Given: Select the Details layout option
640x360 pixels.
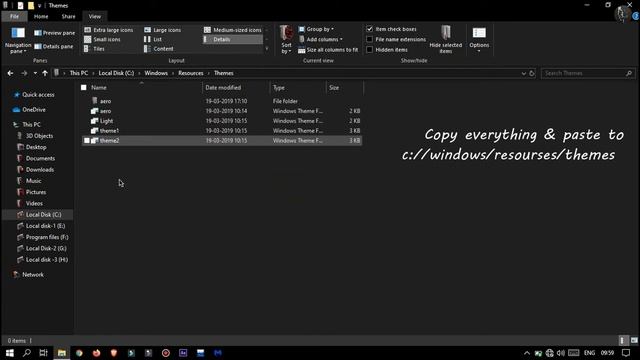Looking at the screenshot, I should point(233,39).
